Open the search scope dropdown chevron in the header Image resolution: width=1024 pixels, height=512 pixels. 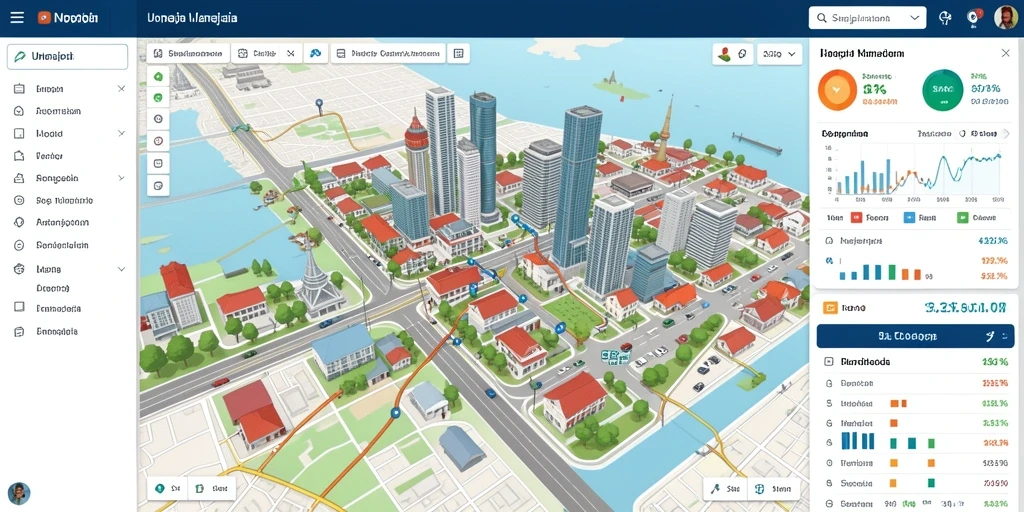point(914,18)
